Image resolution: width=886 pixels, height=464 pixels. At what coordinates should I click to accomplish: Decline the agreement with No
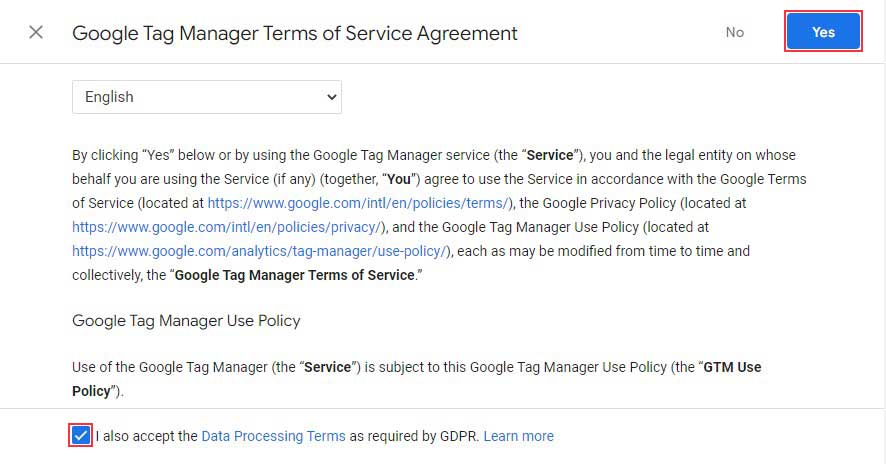(x=735, y=32)
